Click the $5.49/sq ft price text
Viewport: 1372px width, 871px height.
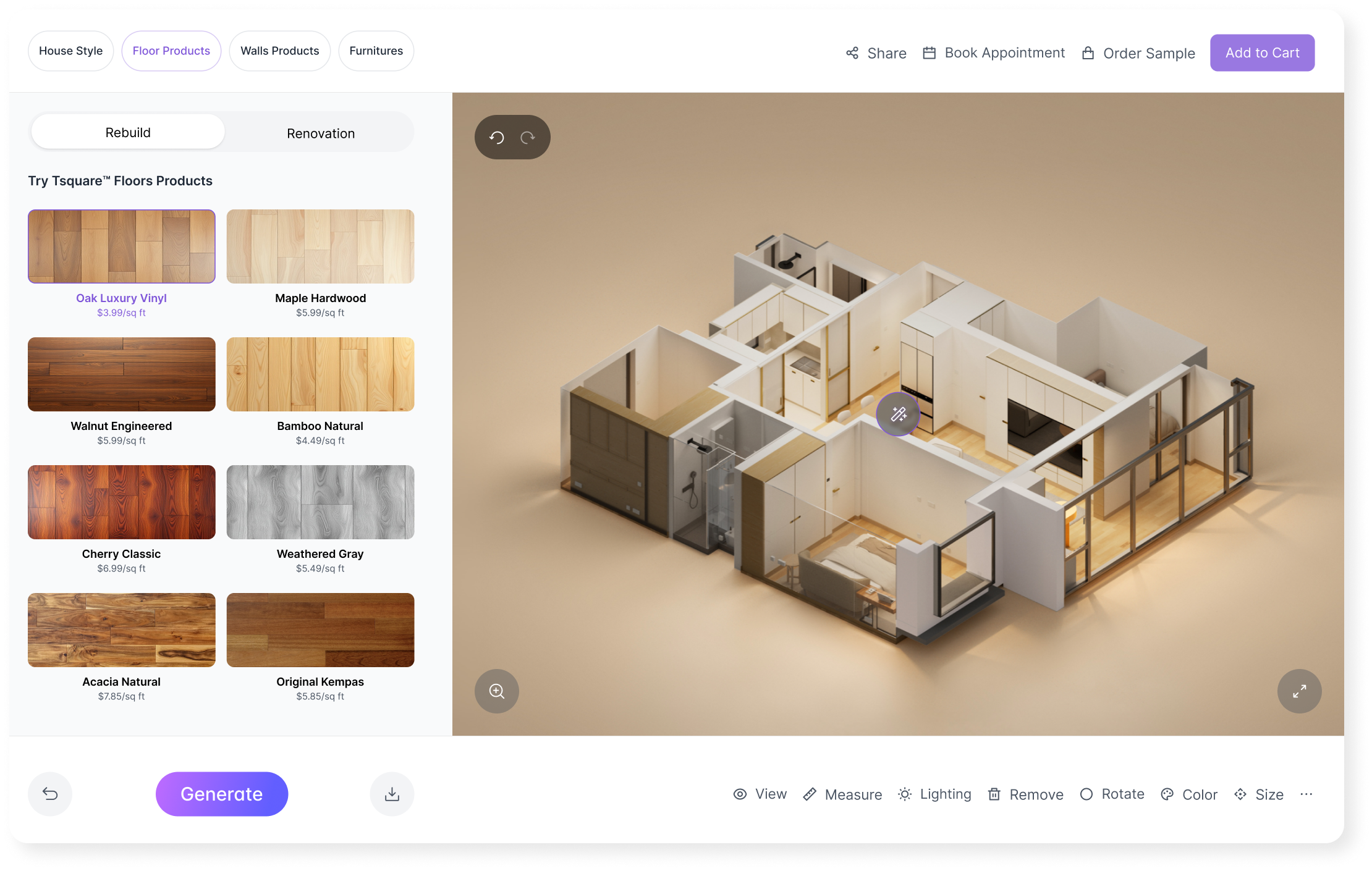(320, 569)
